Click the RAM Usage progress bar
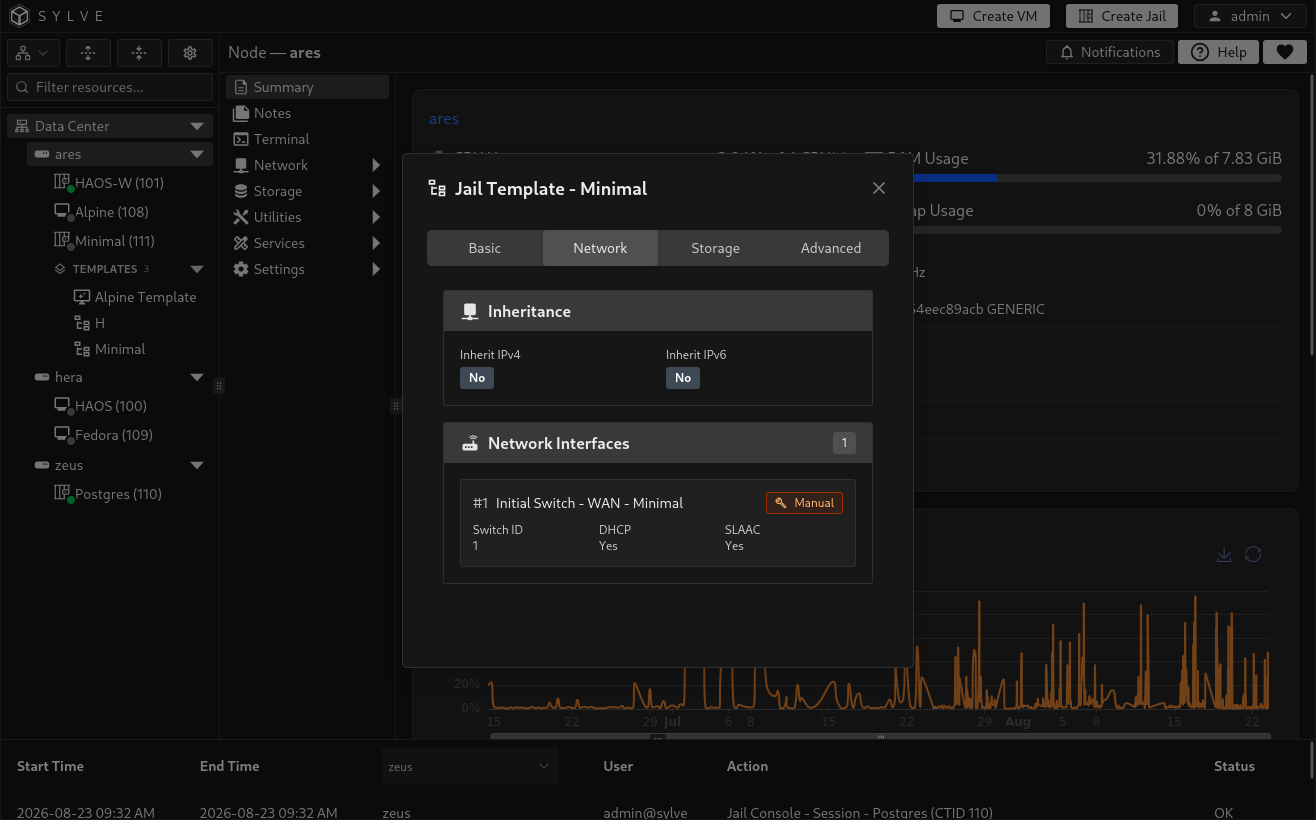Viewport: 1316px width, 820px height. pos(1097,178)
